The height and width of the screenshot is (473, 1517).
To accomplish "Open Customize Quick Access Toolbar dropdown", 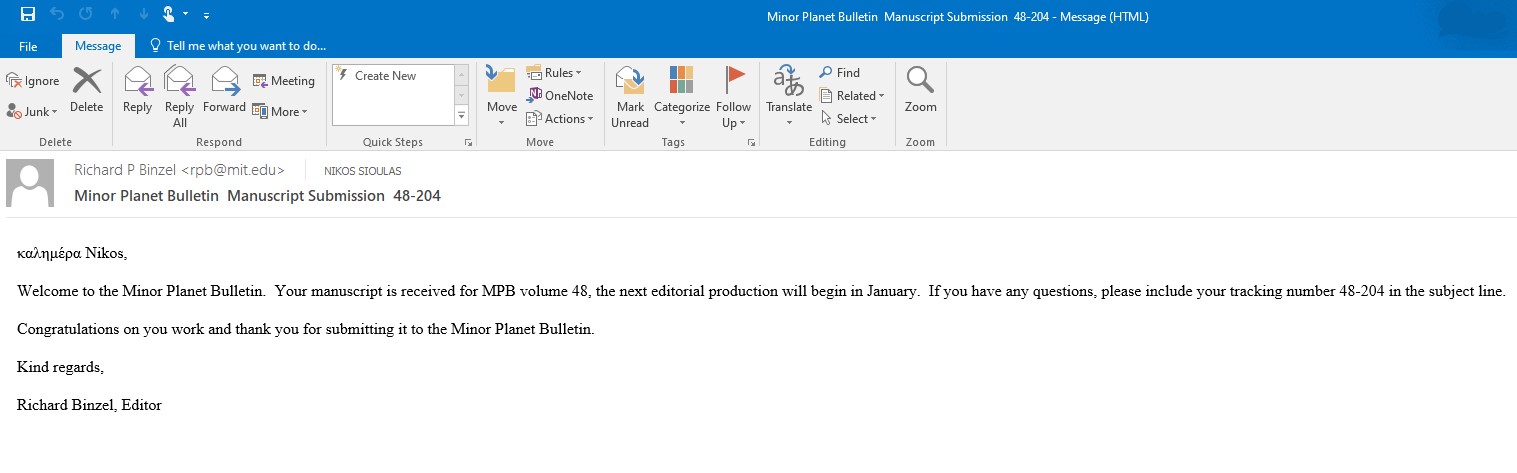I will point(206,15).
